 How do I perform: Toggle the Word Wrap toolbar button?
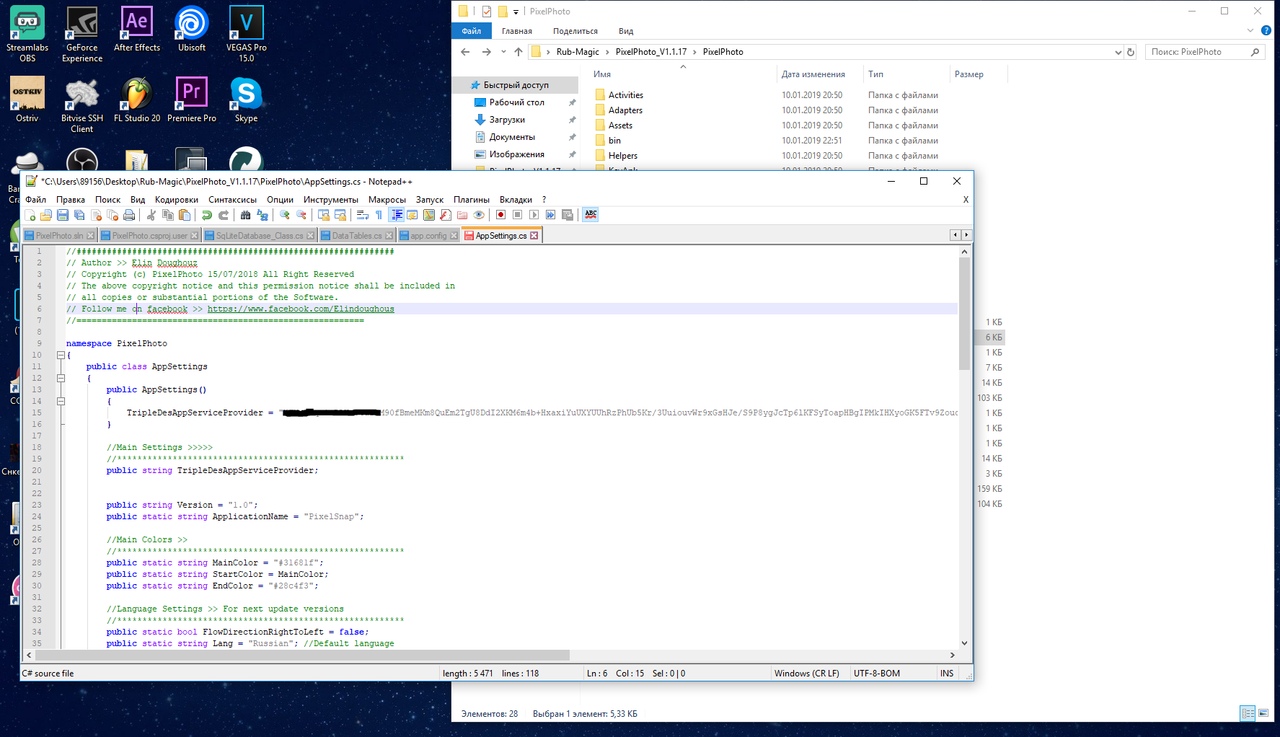361,215
